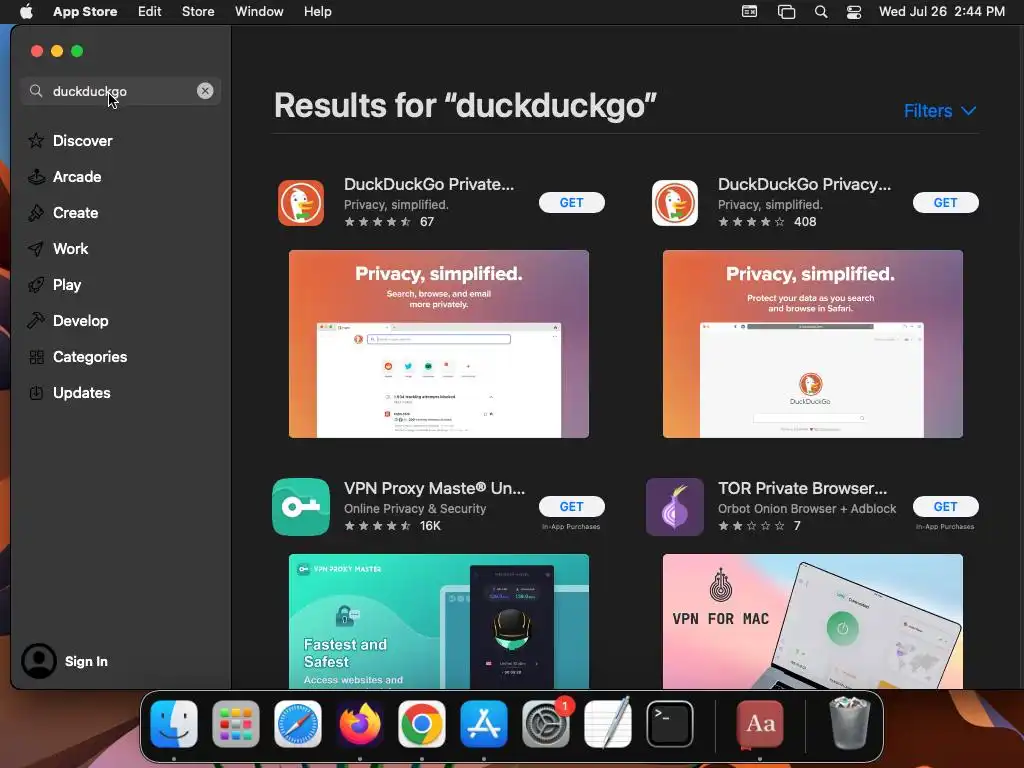Open the App Store menu in menu bar
This screenshot has width=1024, height=768.
click(x=85, y=11)
